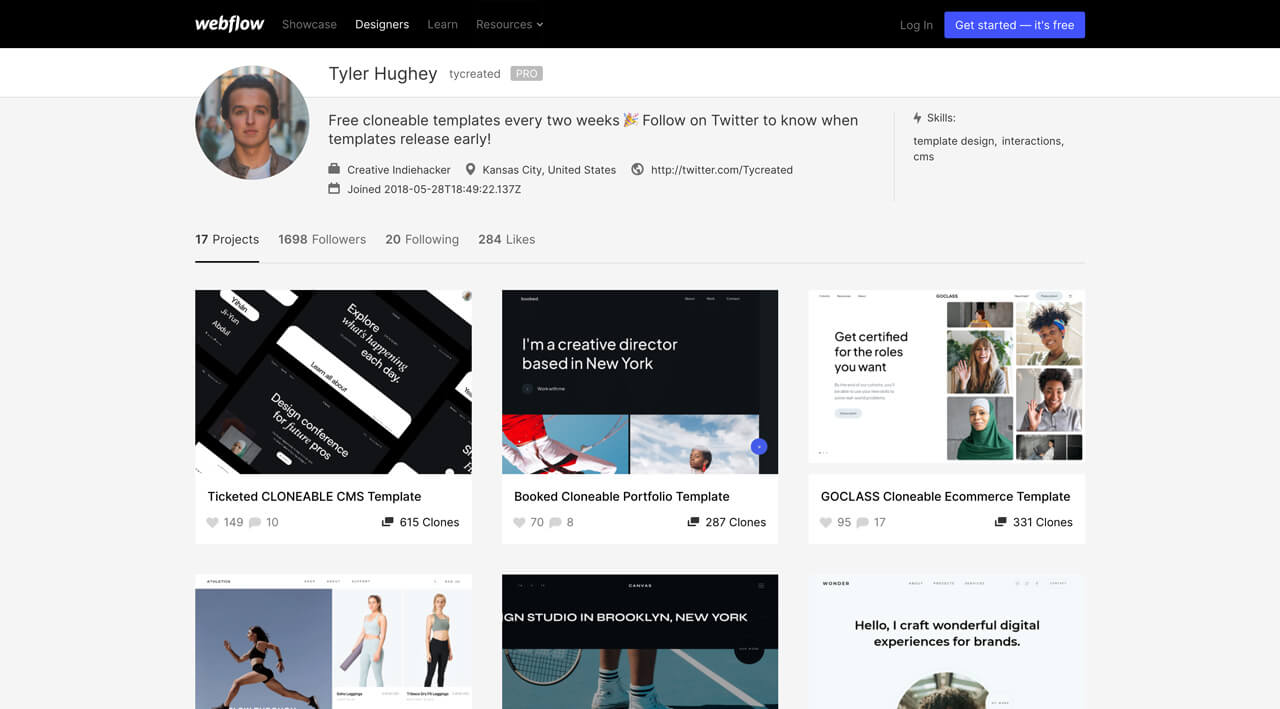Click the PRO badge

tap(526, 74)
